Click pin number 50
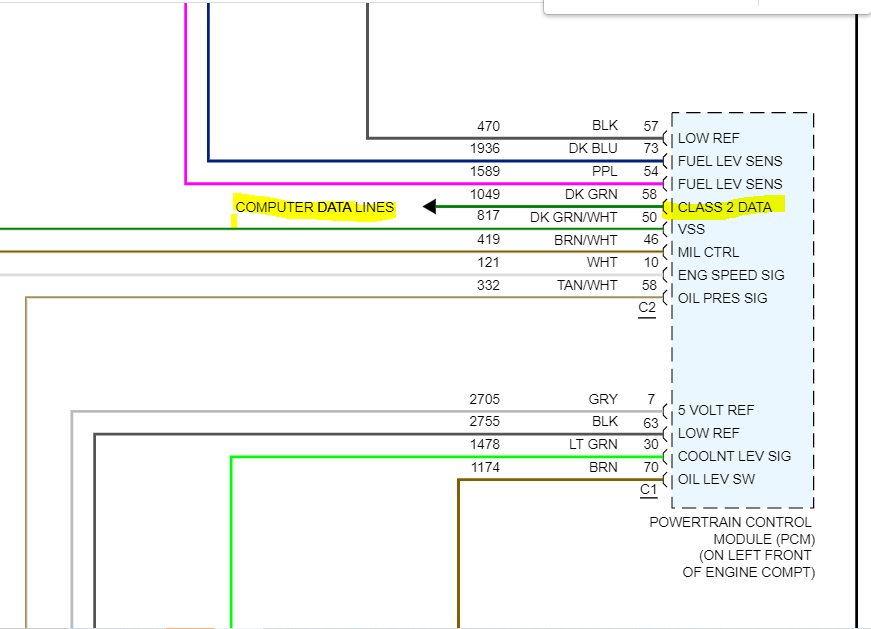Image resolution: width=871 pixels, height=629 pixels. click(649, 217)
